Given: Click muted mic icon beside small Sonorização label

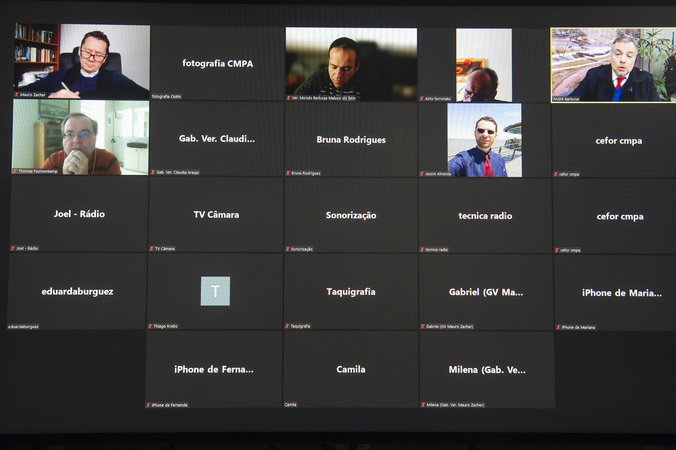Looking at the screenshot, I should (288, 249).
